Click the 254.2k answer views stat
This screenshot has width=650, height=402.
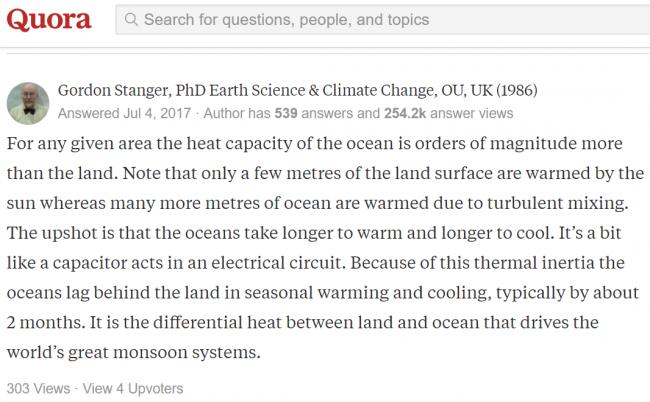pos(449,113)
